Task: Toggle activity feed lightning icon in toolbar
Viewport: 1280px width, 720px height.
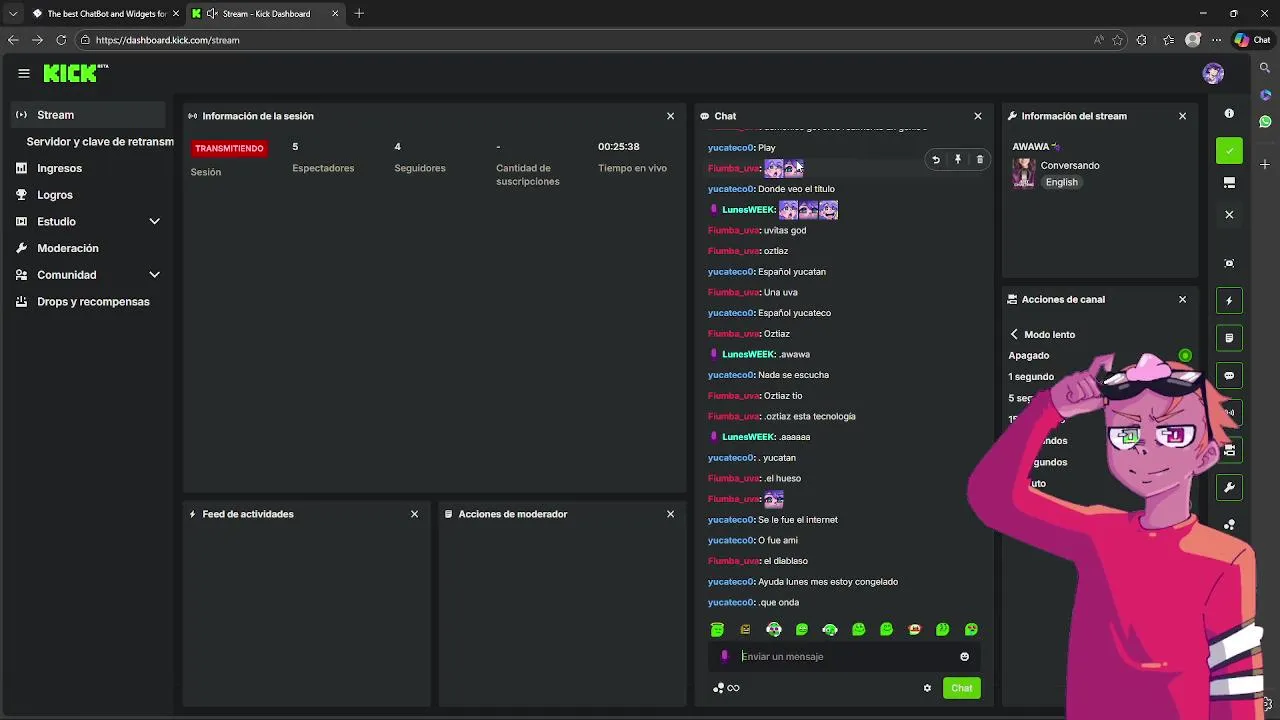Action: click(1229, 301)
